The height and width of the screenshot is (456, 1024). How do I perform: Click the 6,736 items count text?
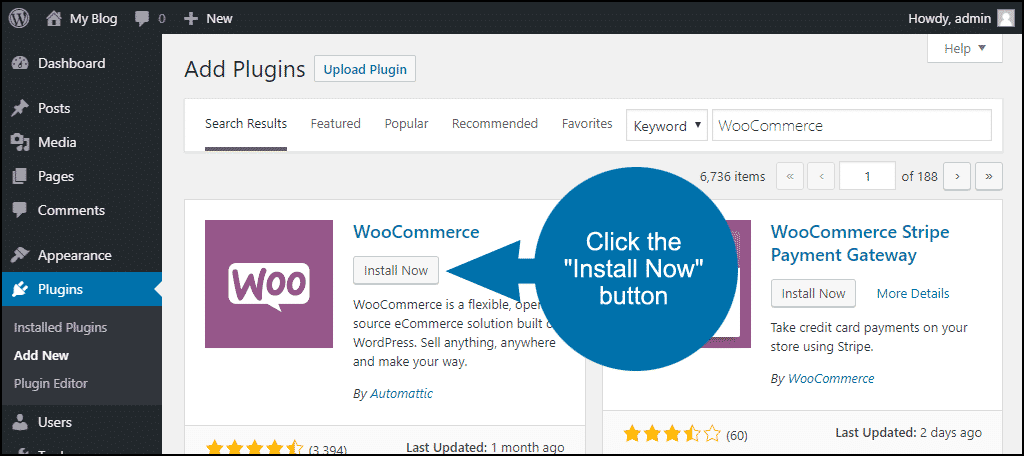pyautogui.click(x=732, y=176)
